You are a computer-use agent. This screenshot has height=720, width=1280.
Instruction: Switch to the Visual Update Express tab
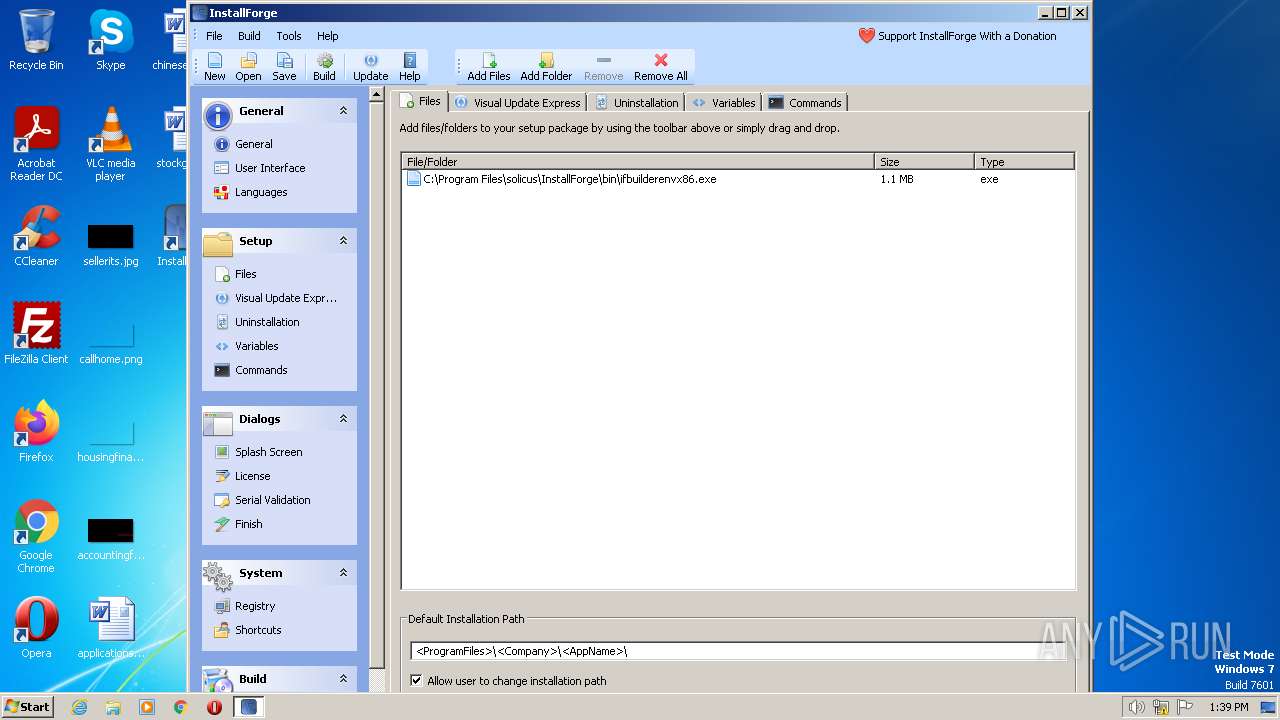pos(517,102)
